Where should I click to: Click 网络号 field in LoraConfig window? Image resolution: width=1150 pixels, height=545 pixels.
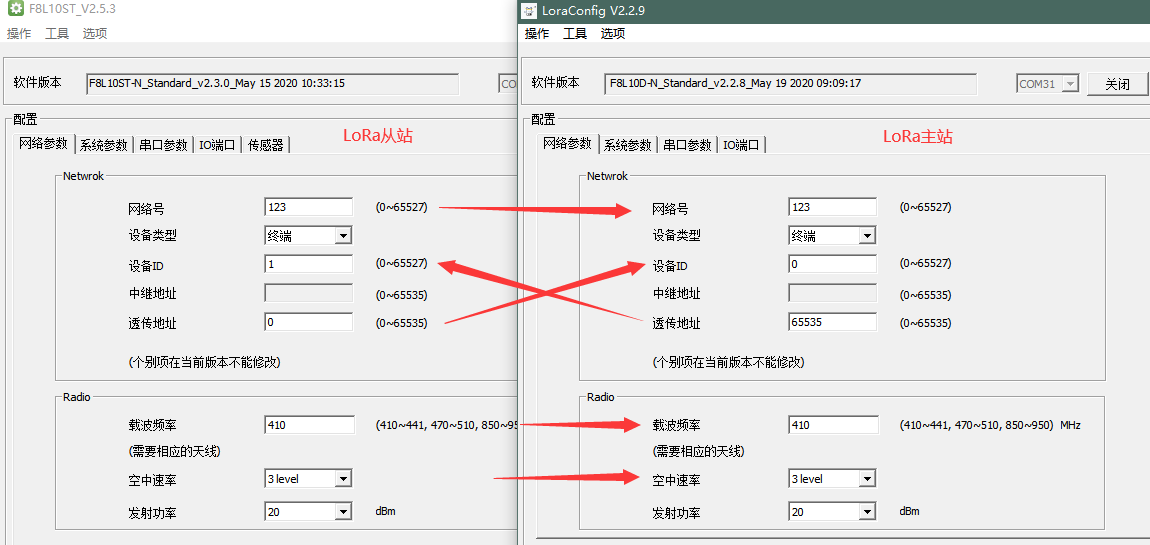point(832,207)
